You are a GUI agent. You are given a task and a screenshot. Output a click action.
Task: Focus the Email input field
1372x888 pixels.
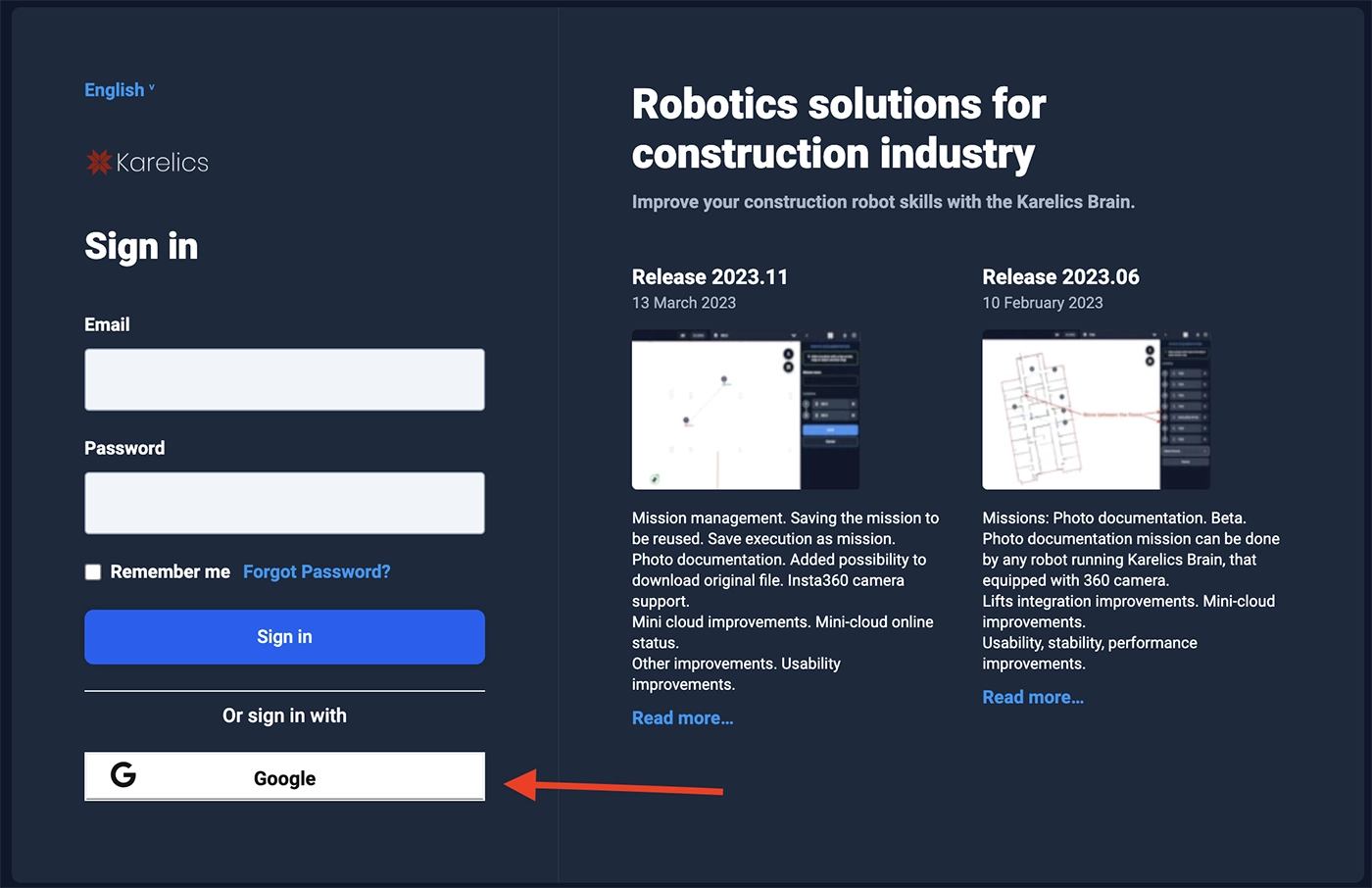pos(284,379)
